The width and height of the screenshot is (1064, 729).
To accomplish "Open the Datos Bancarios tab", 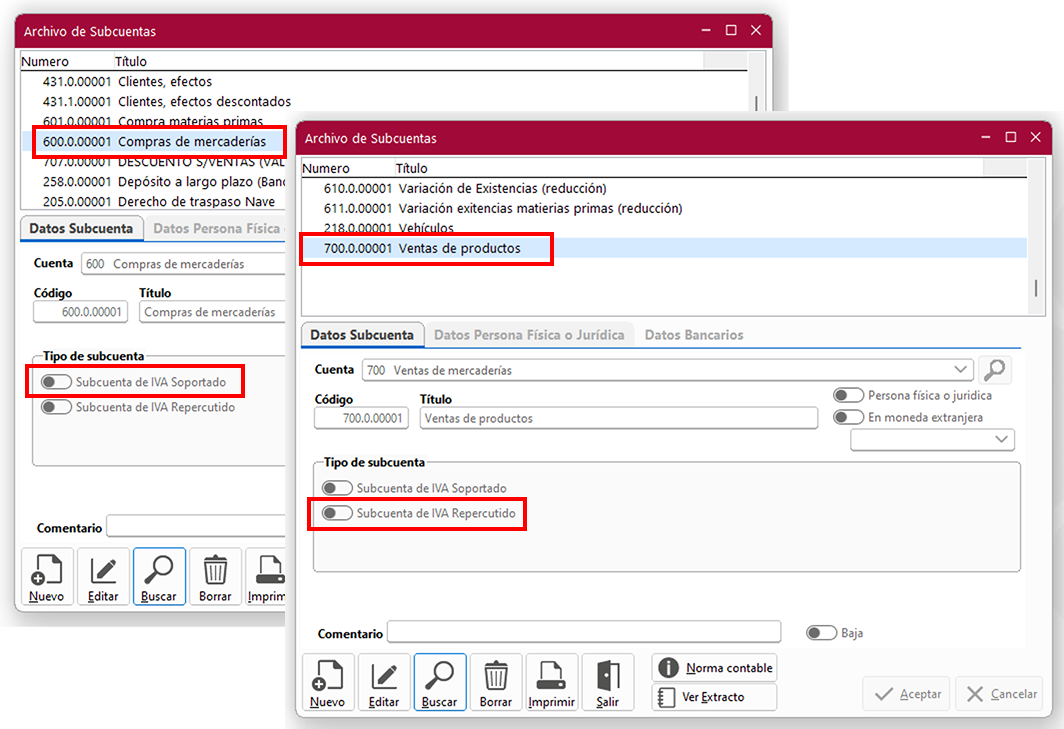I will tap(694, 335).
